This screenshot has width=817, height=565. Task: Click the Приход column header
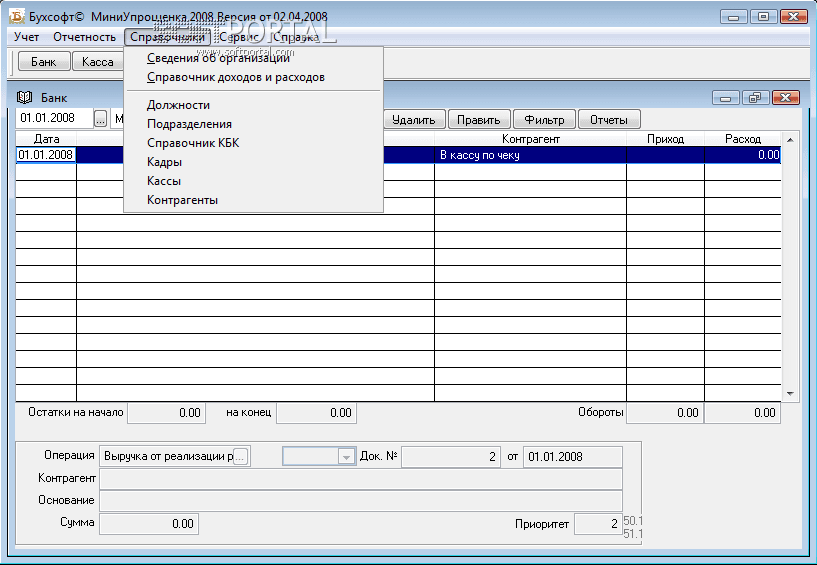[665, 139]
